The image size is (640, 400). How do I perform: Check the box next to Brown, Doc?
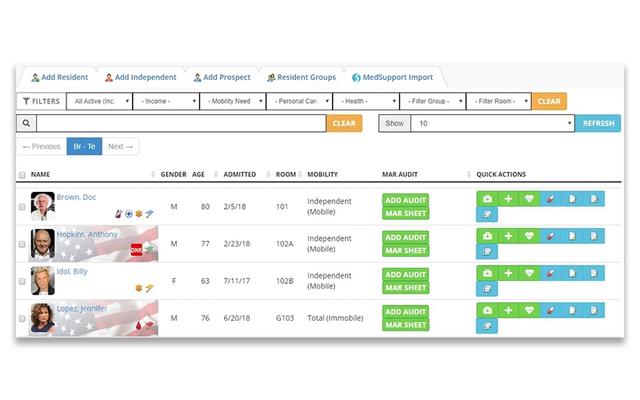tap(23, 207)
